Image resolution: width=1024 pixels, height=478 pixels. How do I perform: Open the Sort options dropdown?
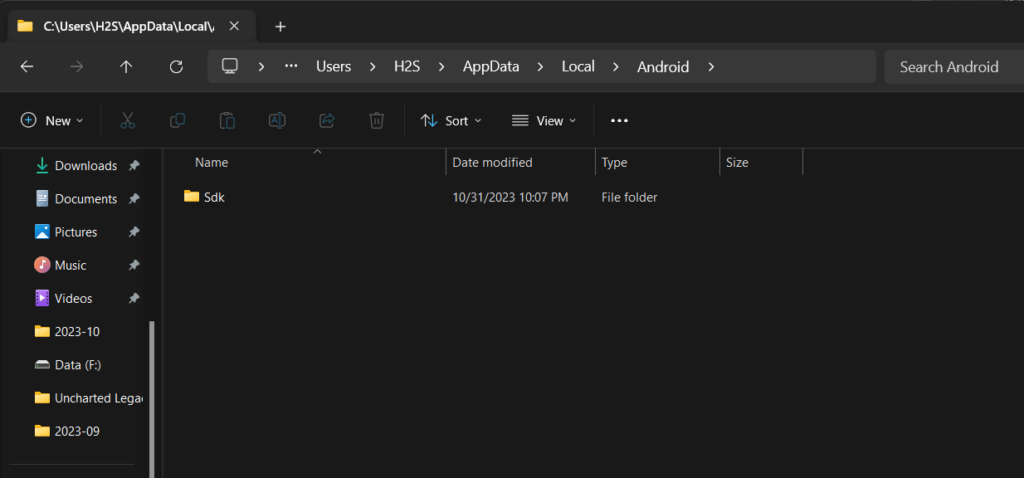[x=451, y=120]
